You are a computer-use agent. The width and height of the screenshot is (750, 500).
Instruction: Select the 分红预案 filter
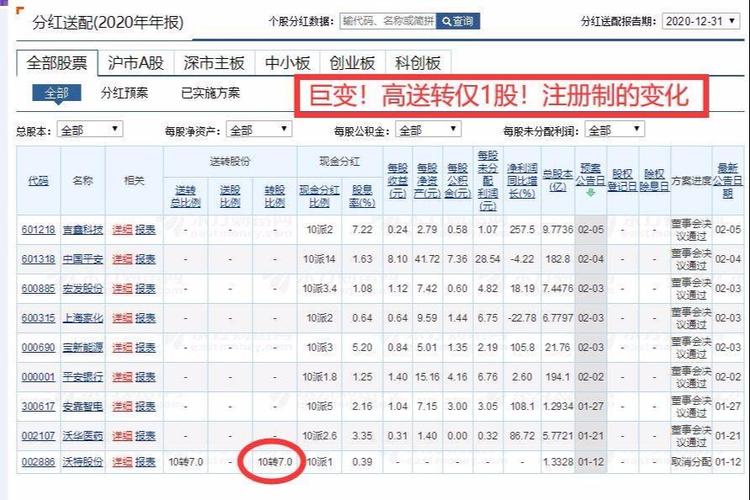tap(124, 93)
